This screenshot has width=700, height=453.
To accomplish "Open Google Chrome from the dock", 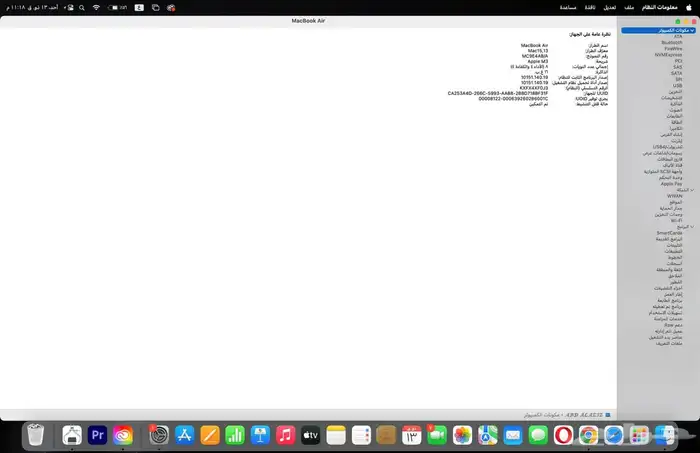I will point(589,435).
